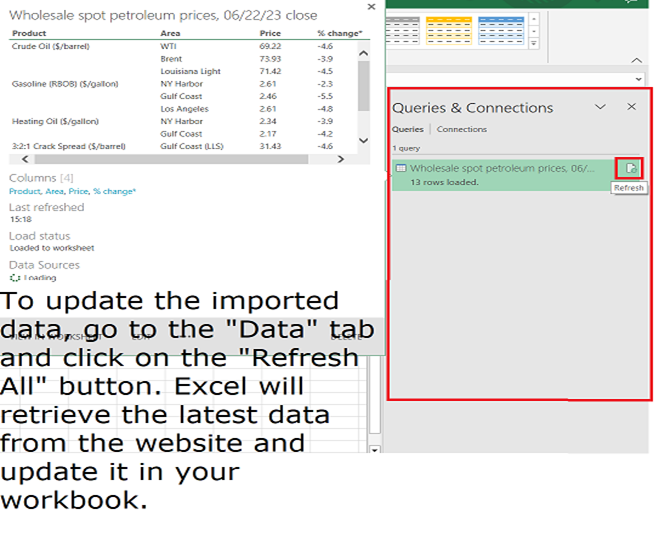Click the Price column header
This screenshot has height=552, width=659.
[x=270, y=33]
